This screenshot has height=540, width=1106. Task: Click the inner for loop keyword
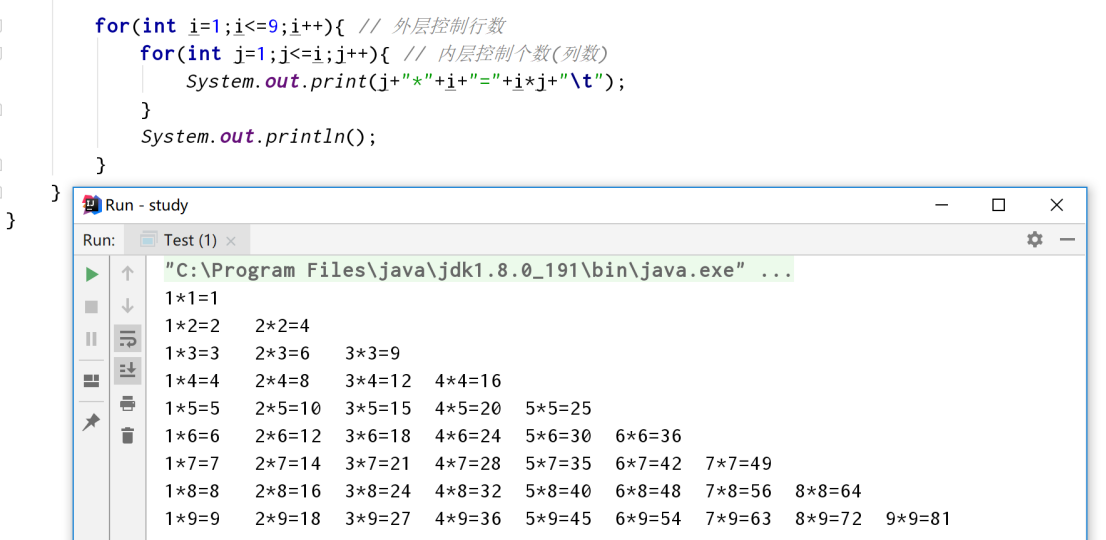(157, 54)
